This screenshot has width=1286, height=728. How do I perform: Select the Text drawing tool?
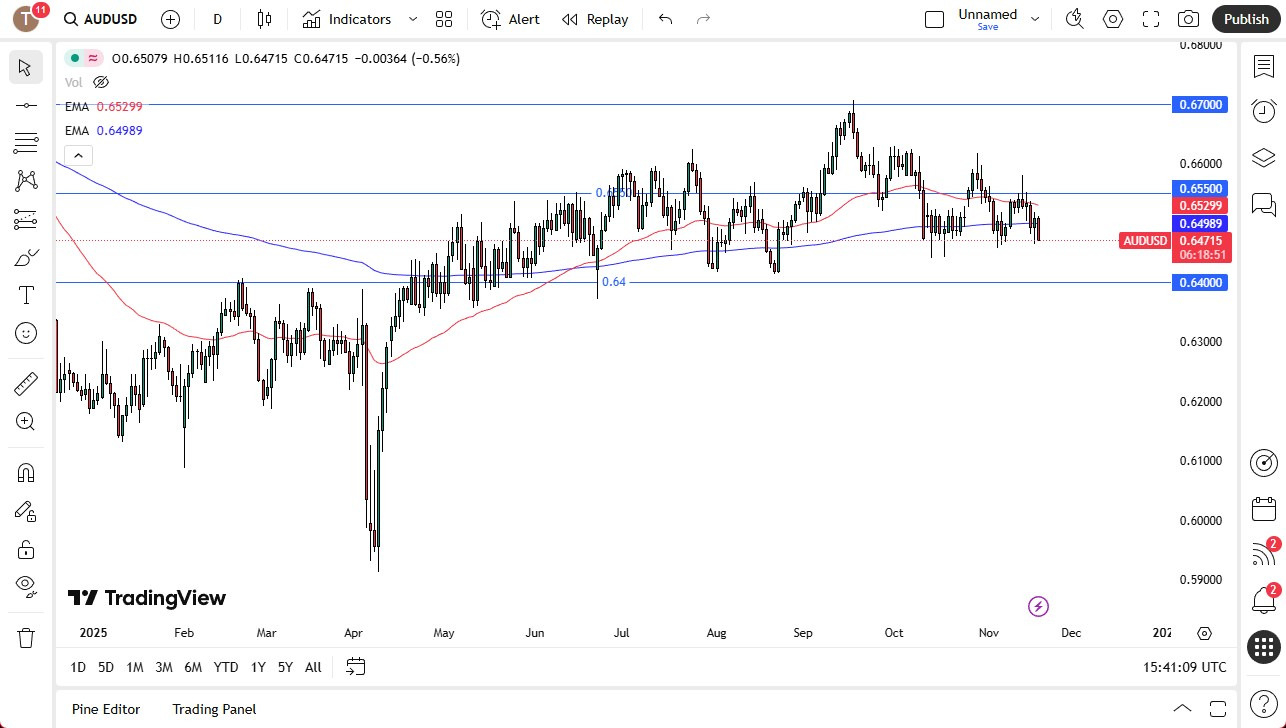pos(26,294)
